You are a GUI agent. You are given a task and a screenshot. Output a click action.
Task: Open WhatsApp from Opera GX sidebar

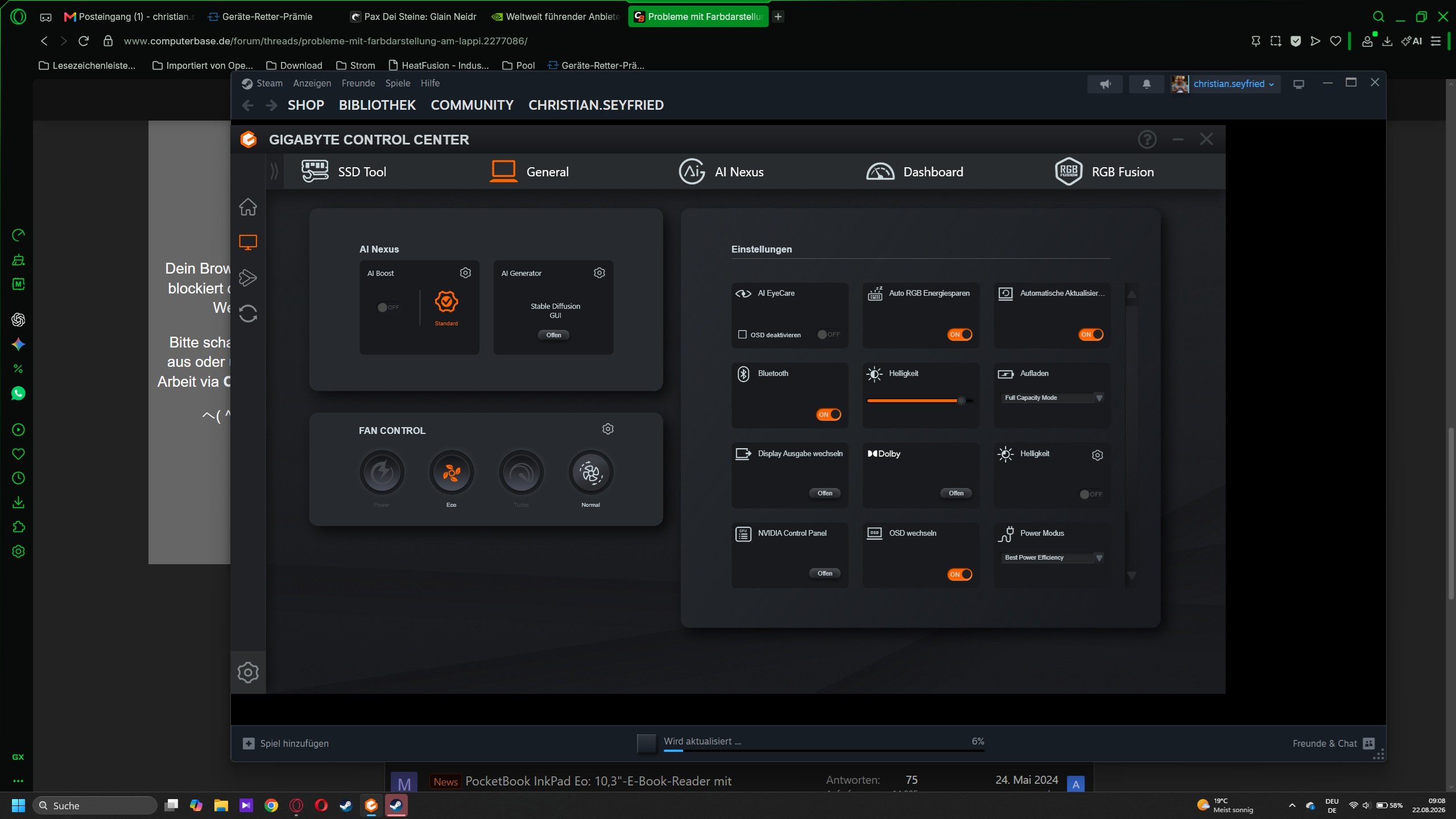(x=18, y=393)
